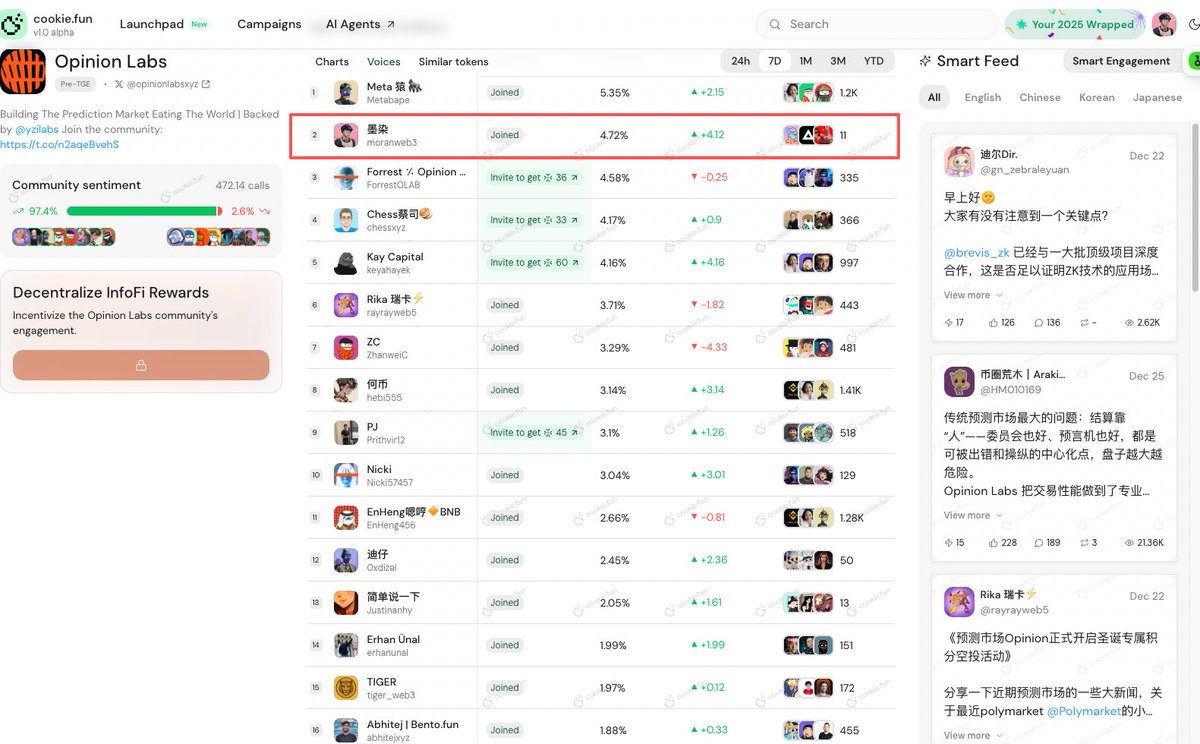1200x744 pixels.
Task: Open Kay Capital keyahayek avatar
Action: point(346,263)
